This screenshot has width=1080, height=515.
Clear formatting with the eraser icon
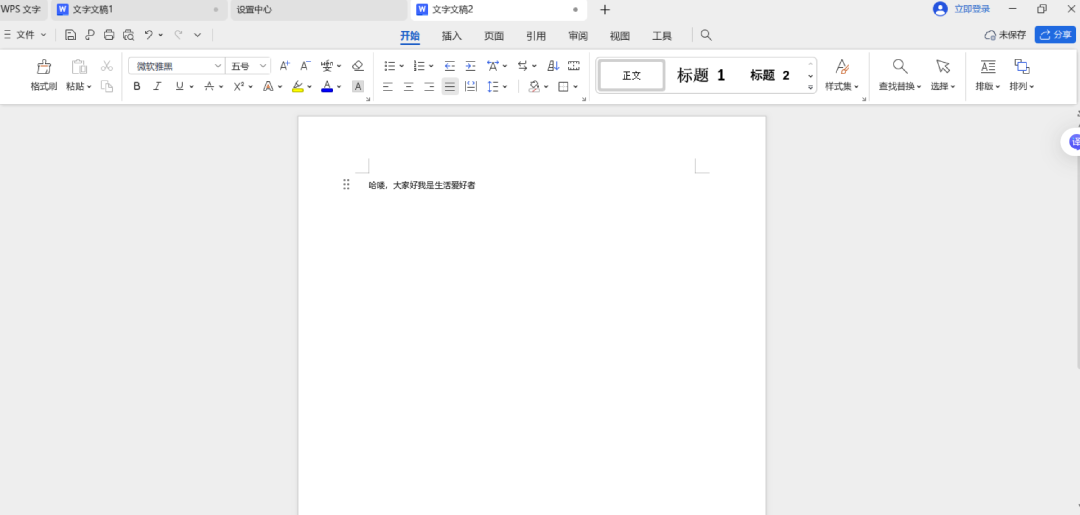coord(357,66)
